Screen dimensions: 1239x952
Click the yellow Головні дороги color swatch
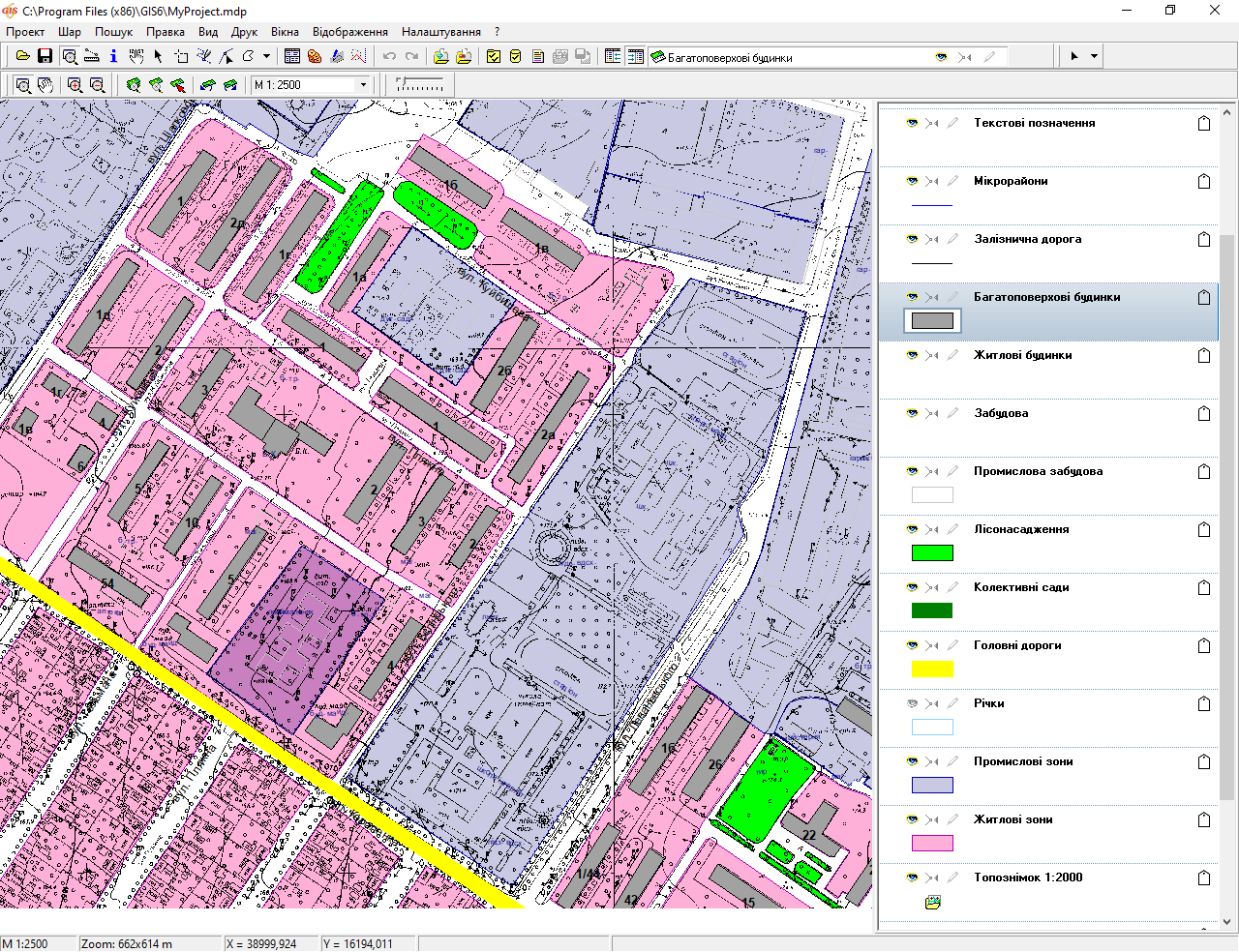click(x=932, y=669)
